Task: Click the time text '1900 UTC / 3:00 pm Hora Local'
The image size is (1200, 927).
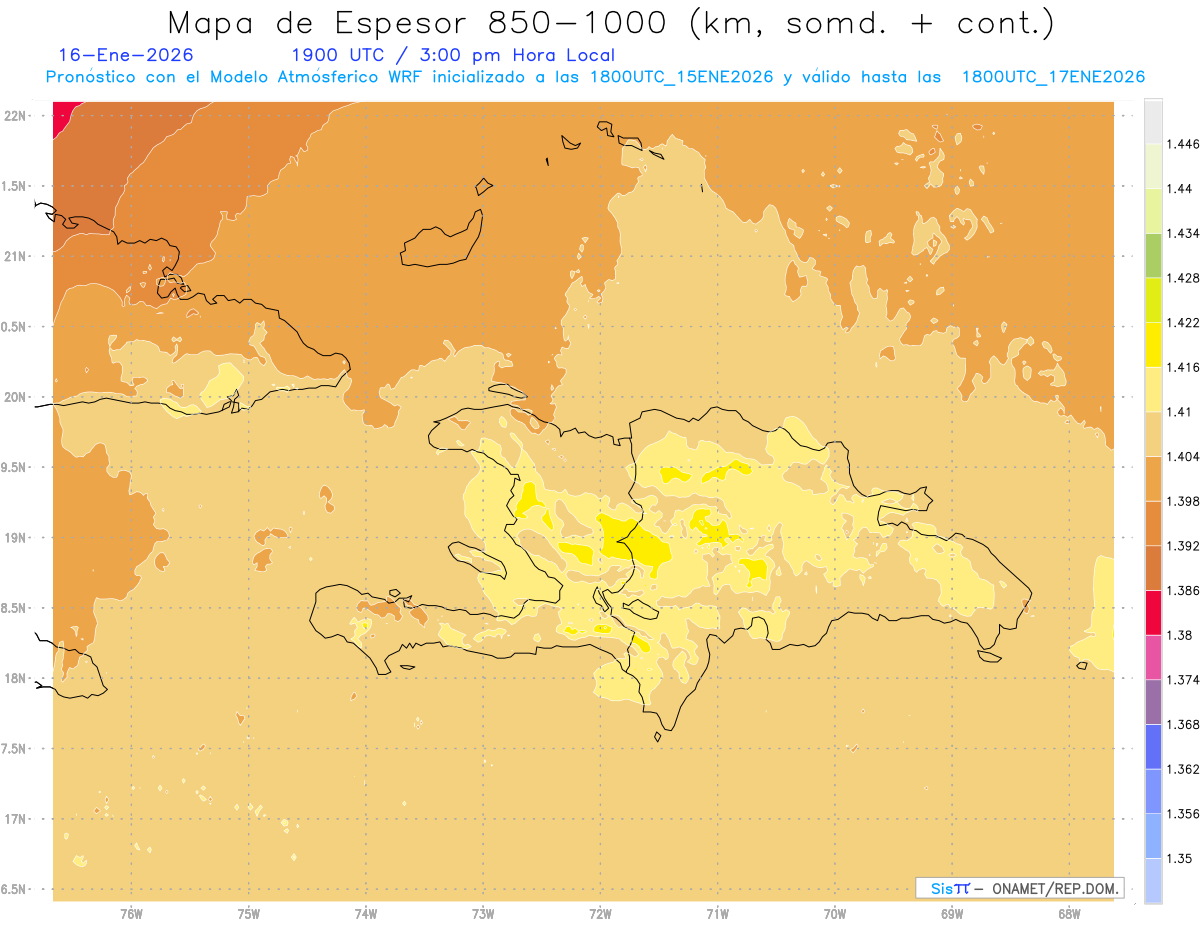Action: (453, 55)
